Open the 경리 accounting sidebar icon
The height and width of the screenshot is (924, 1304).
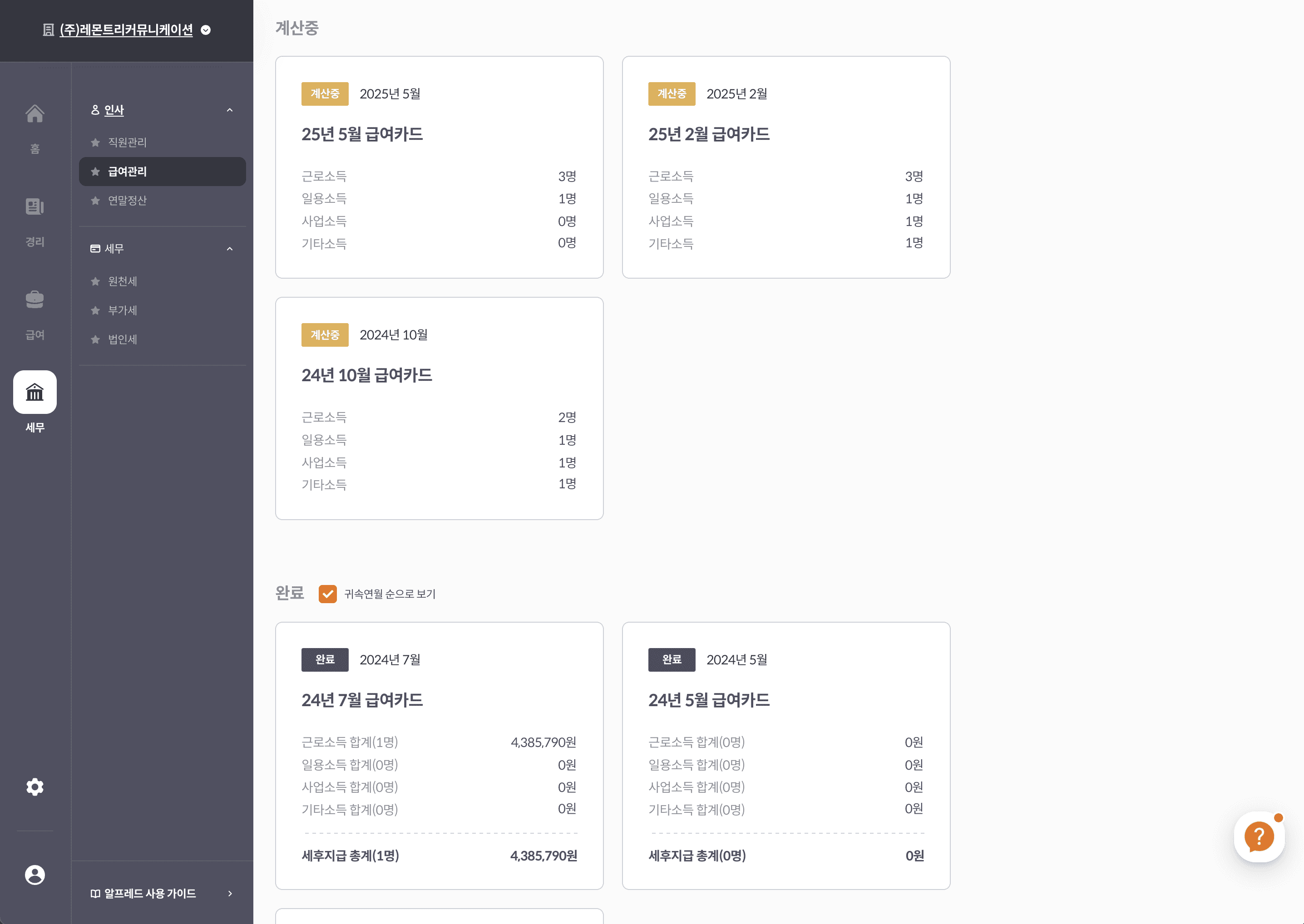point(35,207)
